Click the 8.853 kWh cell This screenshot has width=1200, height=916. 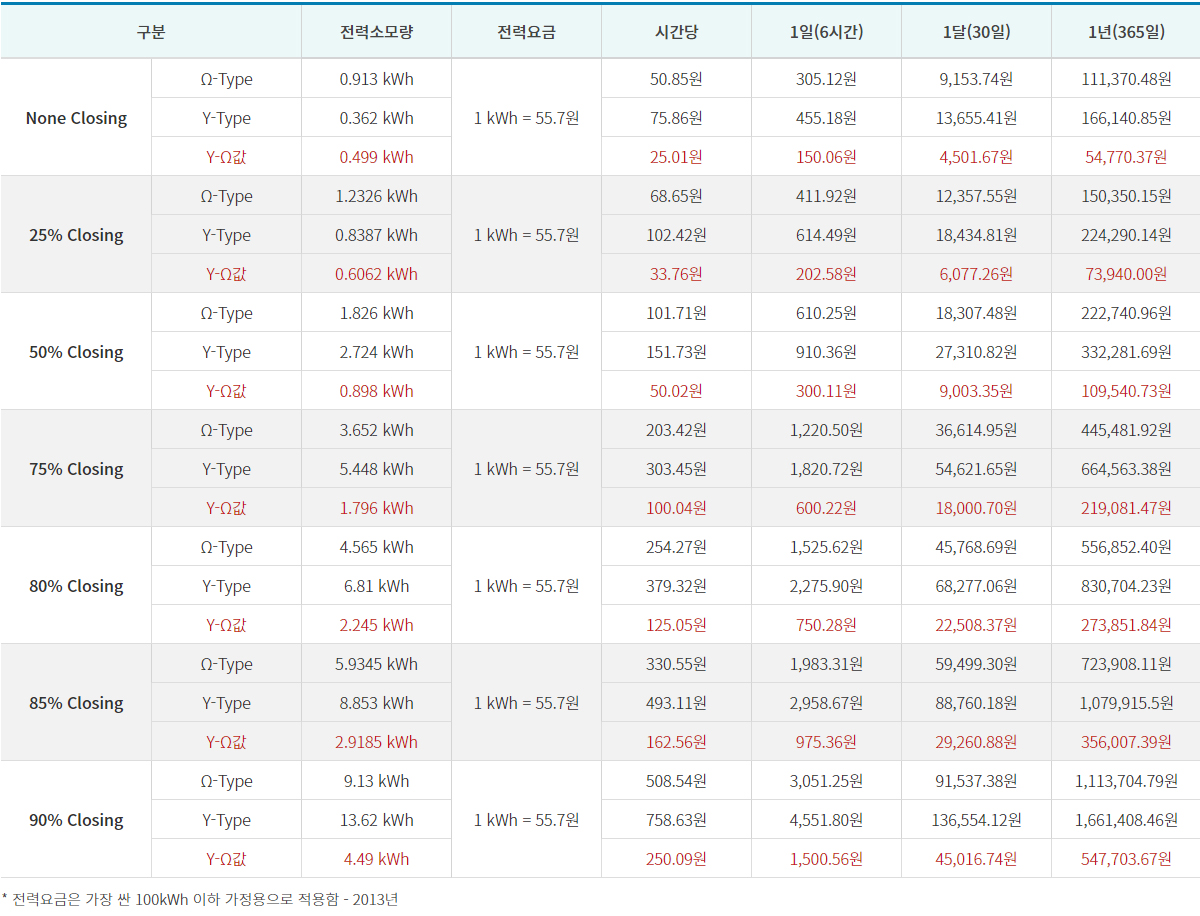(x=376, y=703)
